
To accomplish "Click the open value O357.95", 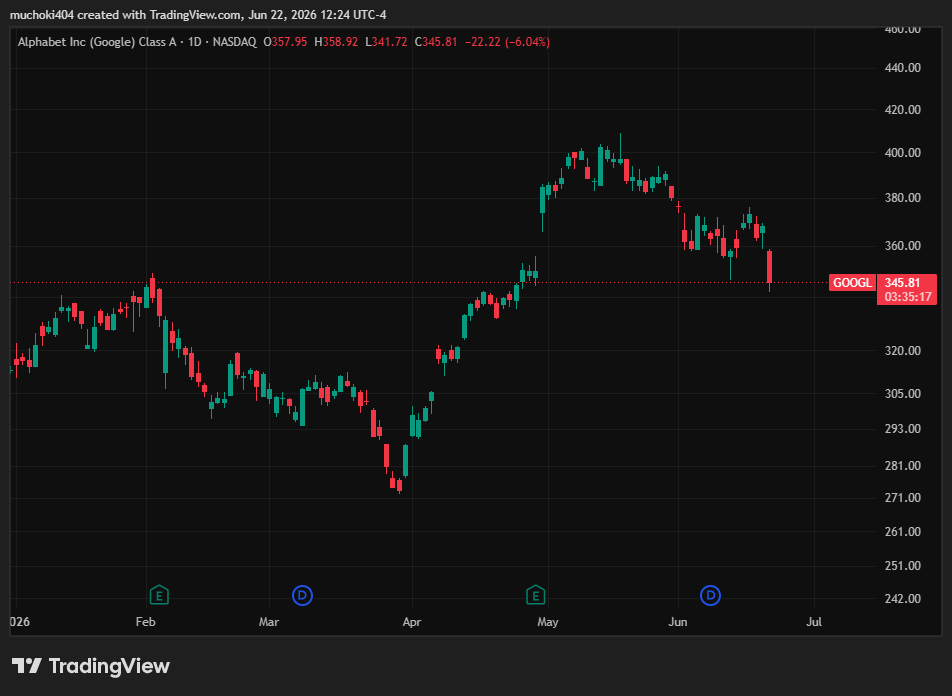I will click(285, 42).
